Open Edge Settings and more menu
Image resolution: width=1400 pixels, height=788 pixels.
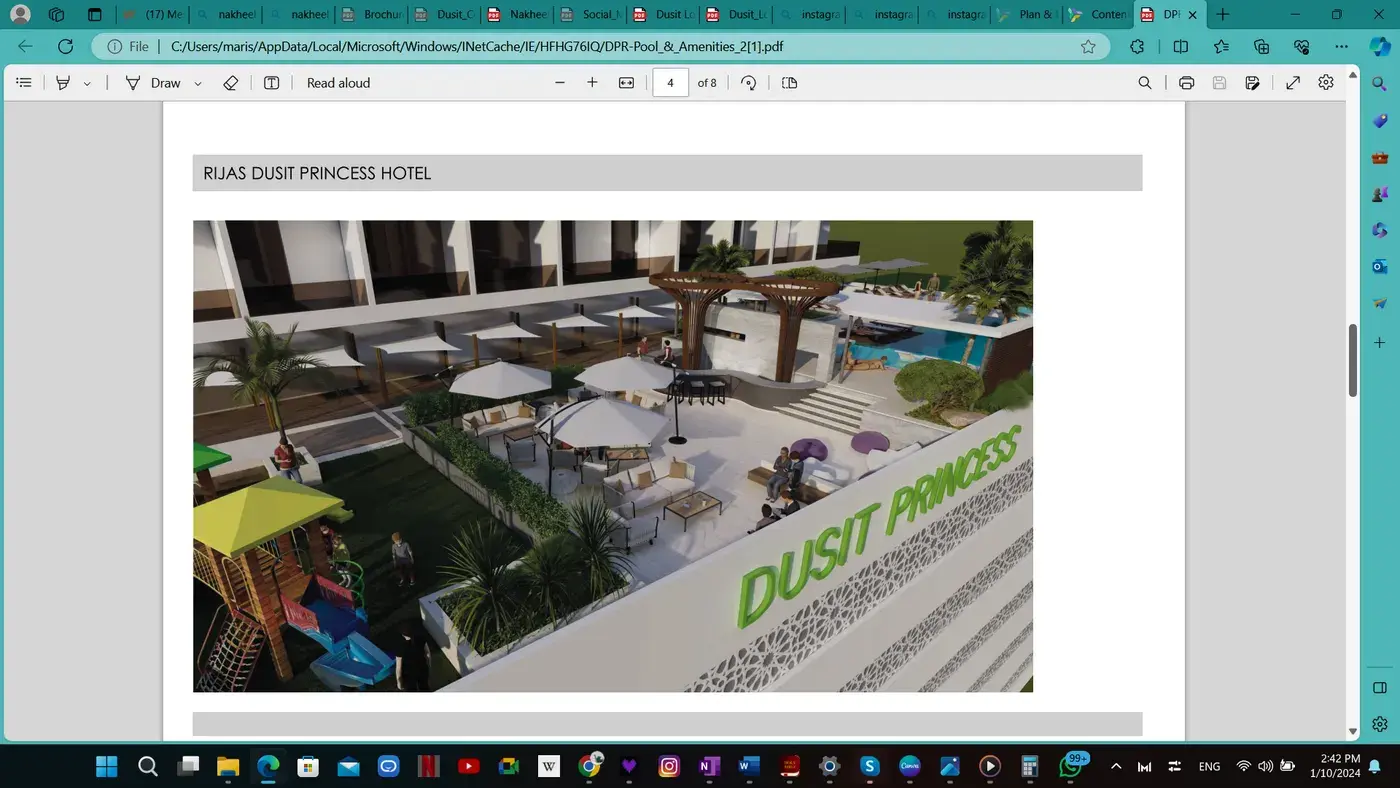pyautogui.click(x=1342, y=46)
